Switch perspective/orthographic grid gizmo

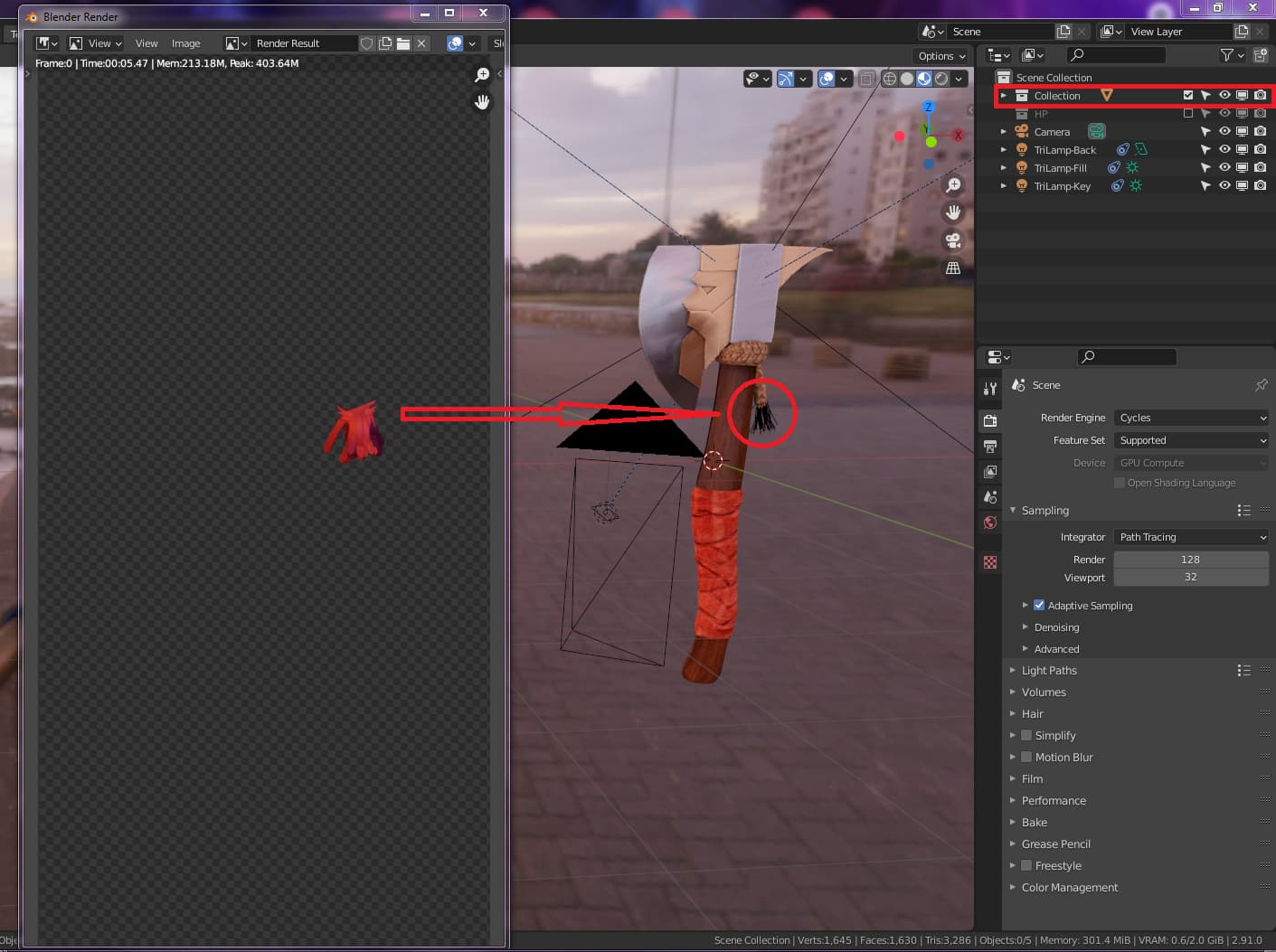(x=953, y=269)
